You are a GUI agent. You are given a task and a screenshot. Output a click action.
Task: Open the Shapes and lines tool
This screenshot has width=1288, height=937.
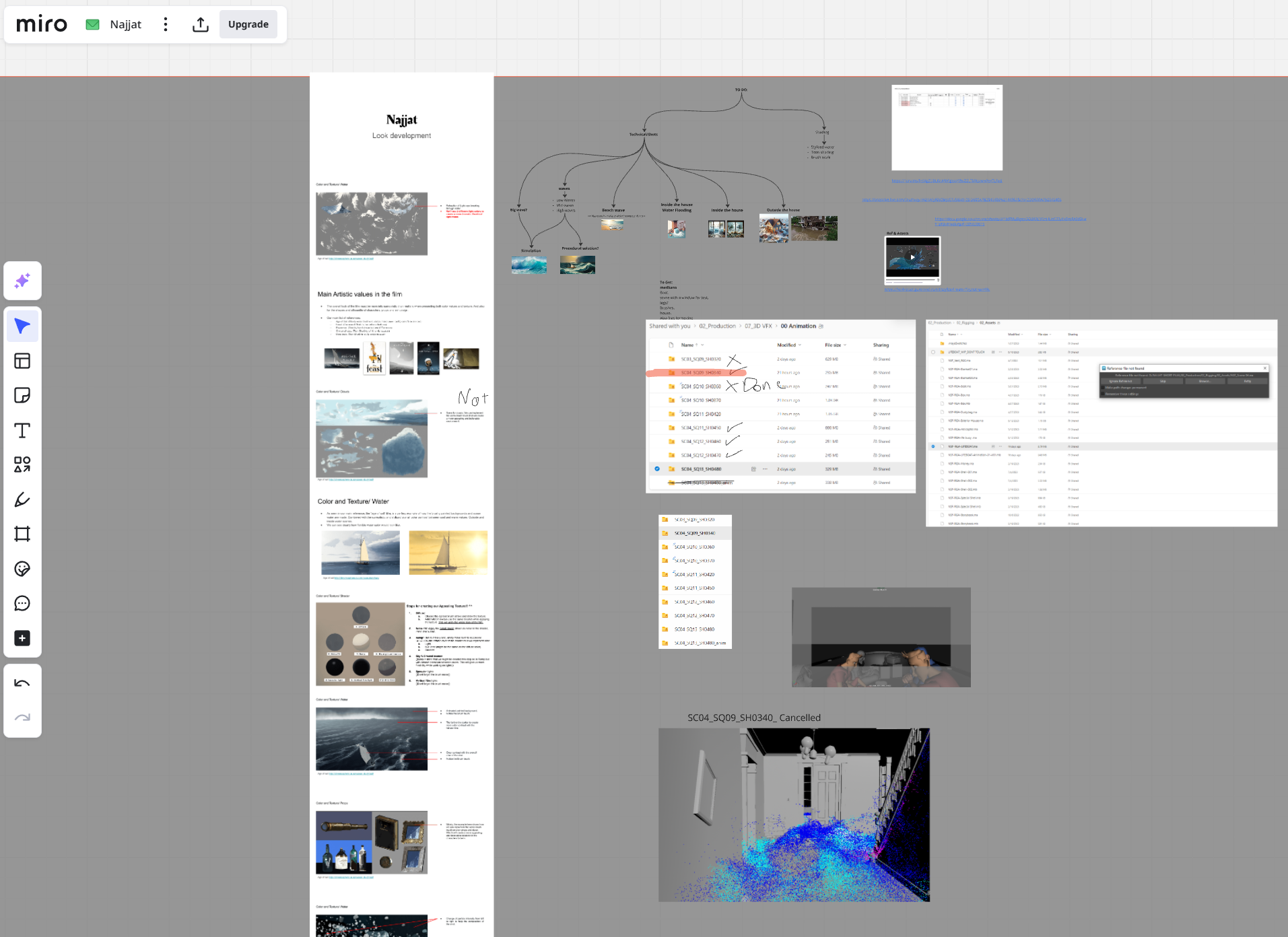coord(22,464)
